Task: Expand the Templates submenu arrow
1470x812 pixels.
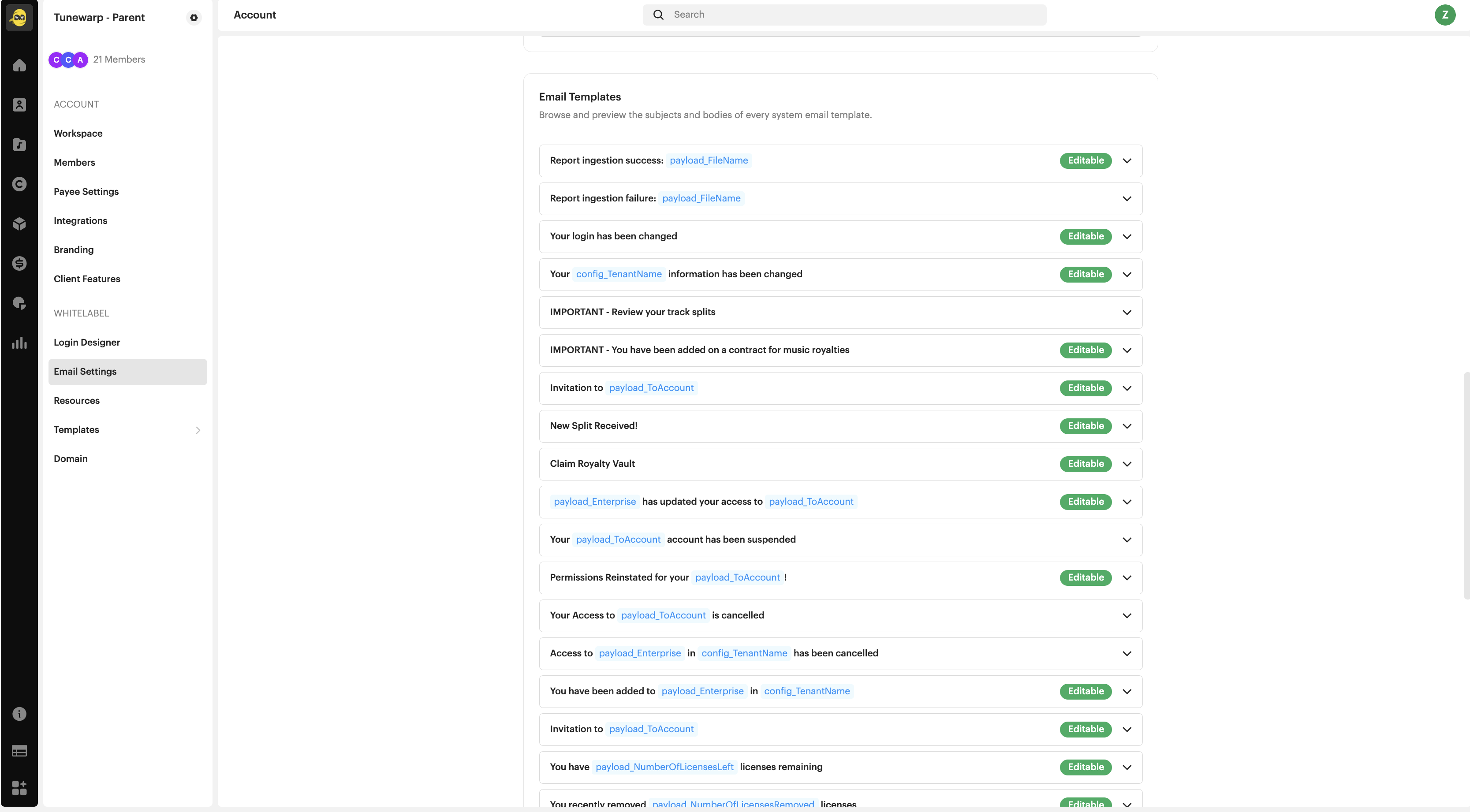Action: [x=198, y=430]
